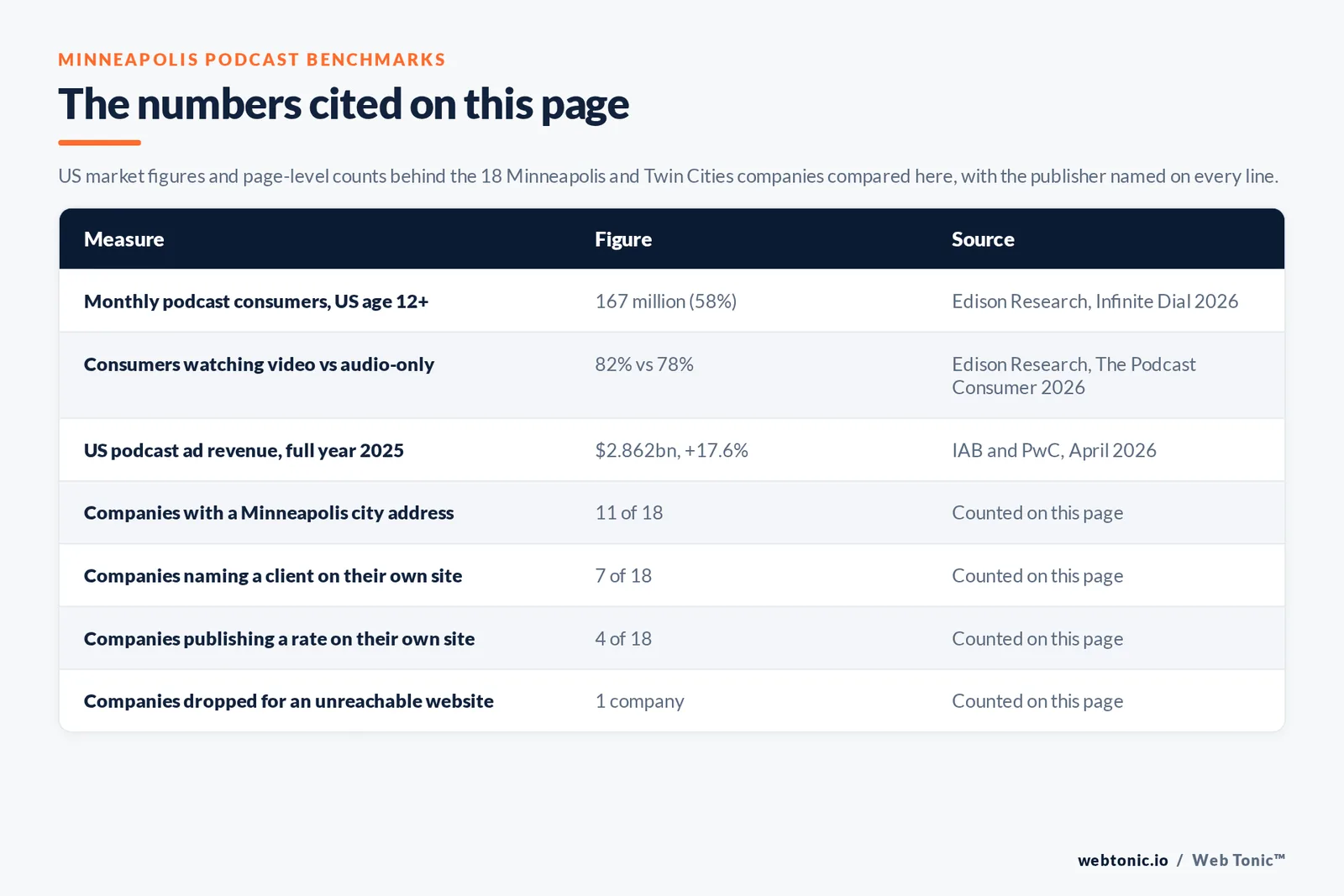Screen dimensions: 1344x896
Task: Click the Minneapolis Podcast Benchmarks orange heading
Action: 252,60
